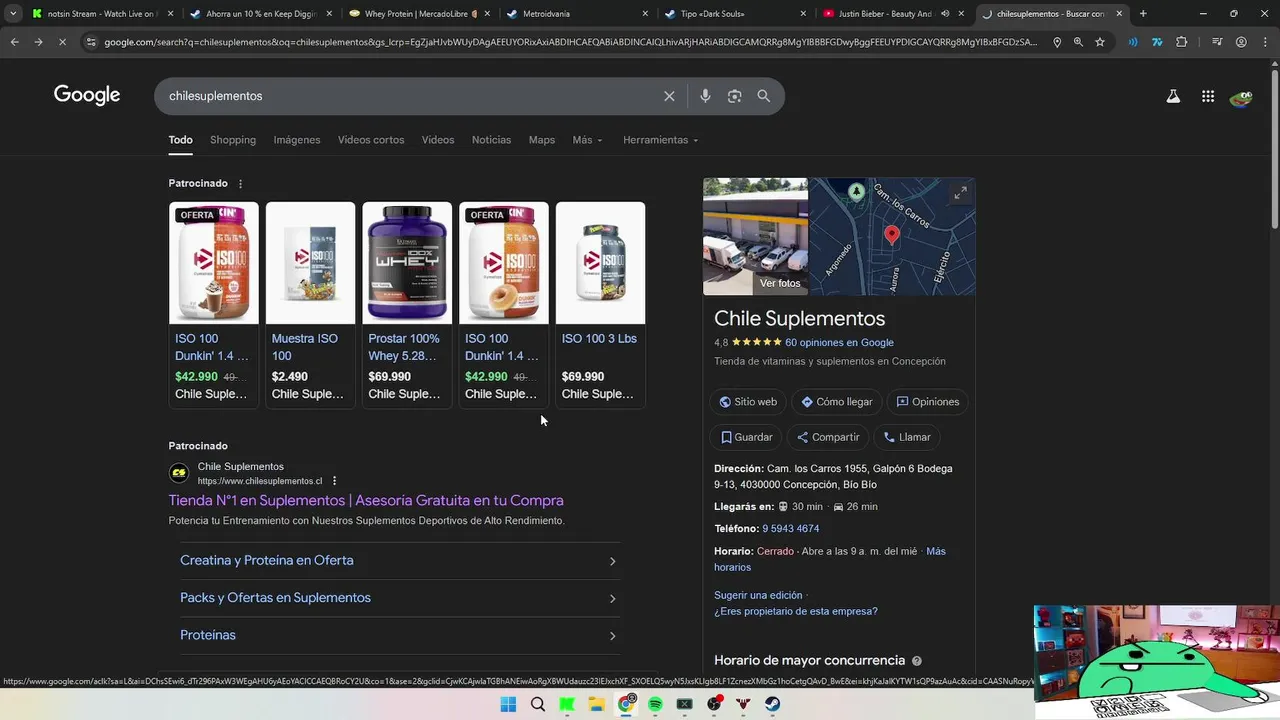Image resolution: width=1280 pixels, height=720 pixels.
Task: Open the Kick app from the taskbar
Action: (x=567, y=704)
